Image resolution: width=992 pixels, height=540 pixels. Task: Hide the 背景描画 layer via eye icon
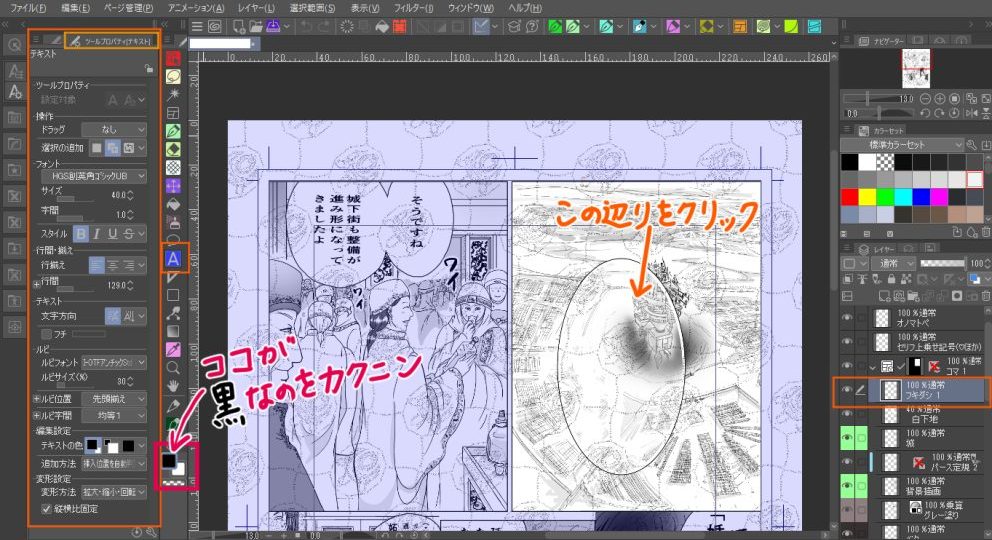point(847,486)
